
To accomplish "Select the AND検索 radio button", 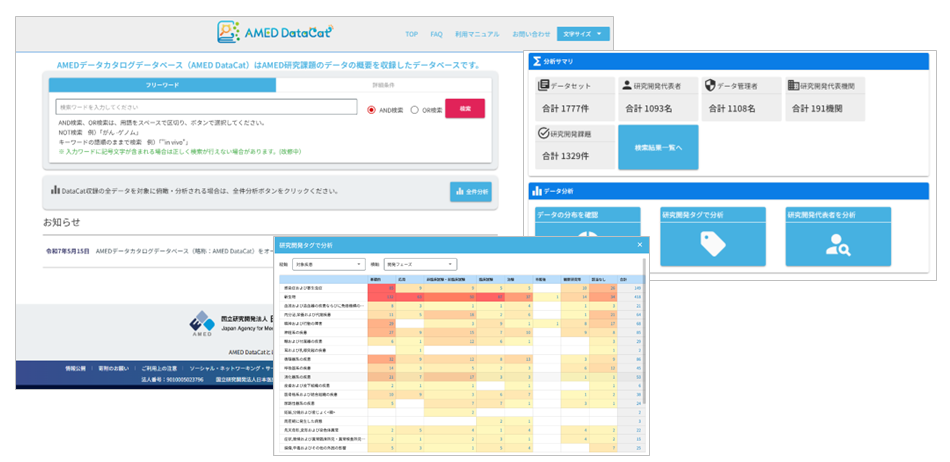I will pos(371,110).
